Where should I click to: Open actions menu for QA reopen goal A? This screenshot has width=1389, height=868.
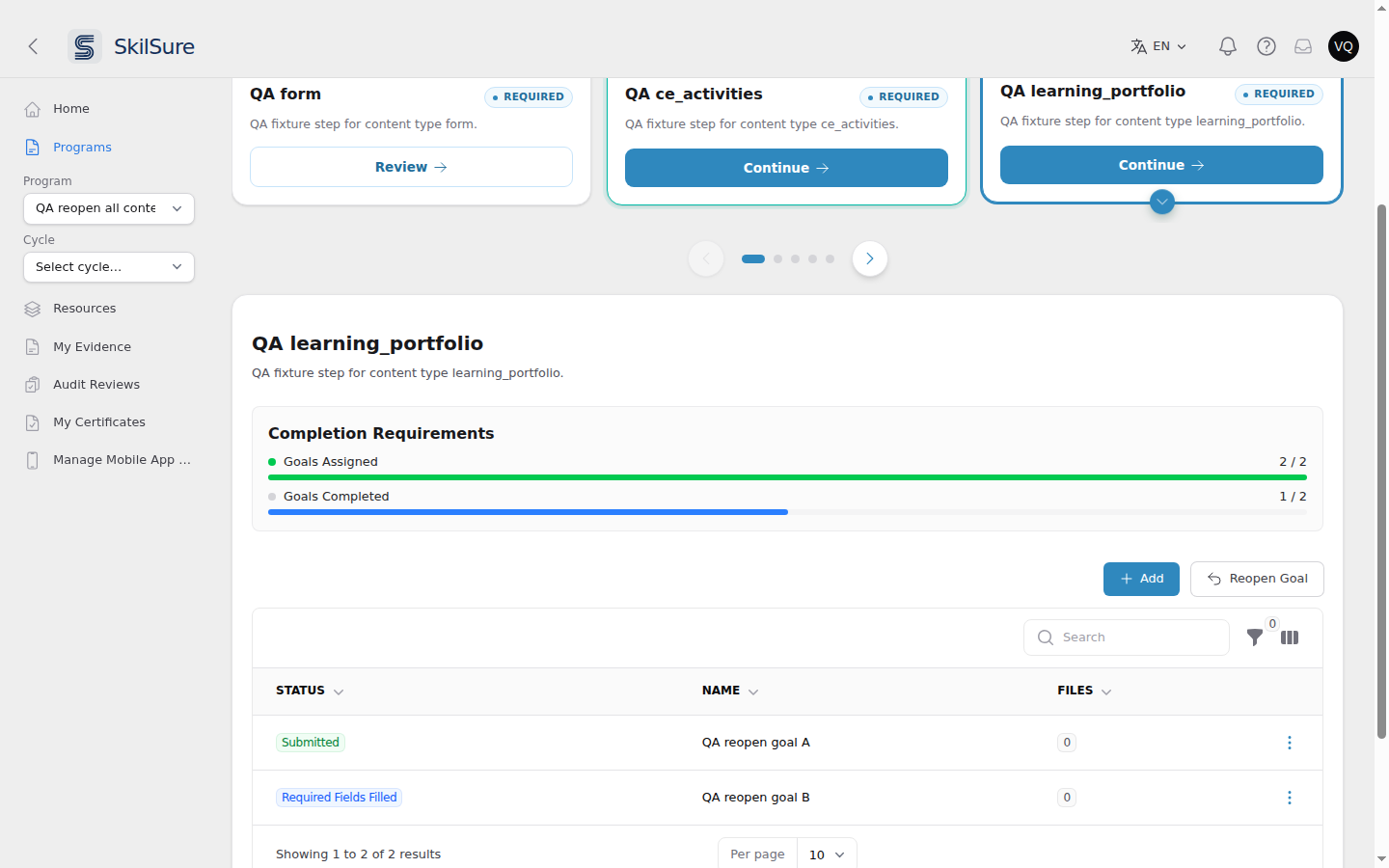[x=1290, y=743]
